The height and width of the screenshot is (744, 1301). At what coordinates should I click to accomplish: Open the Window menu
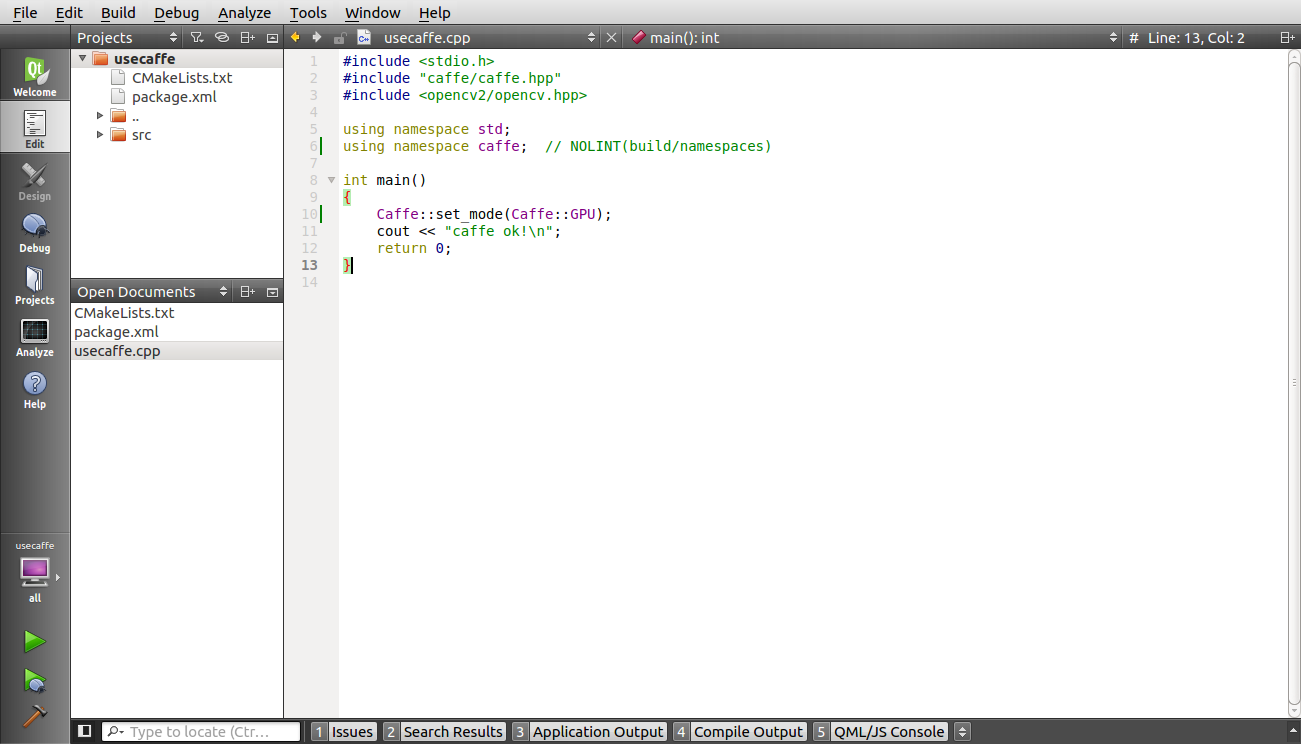(x=372, y=13)
